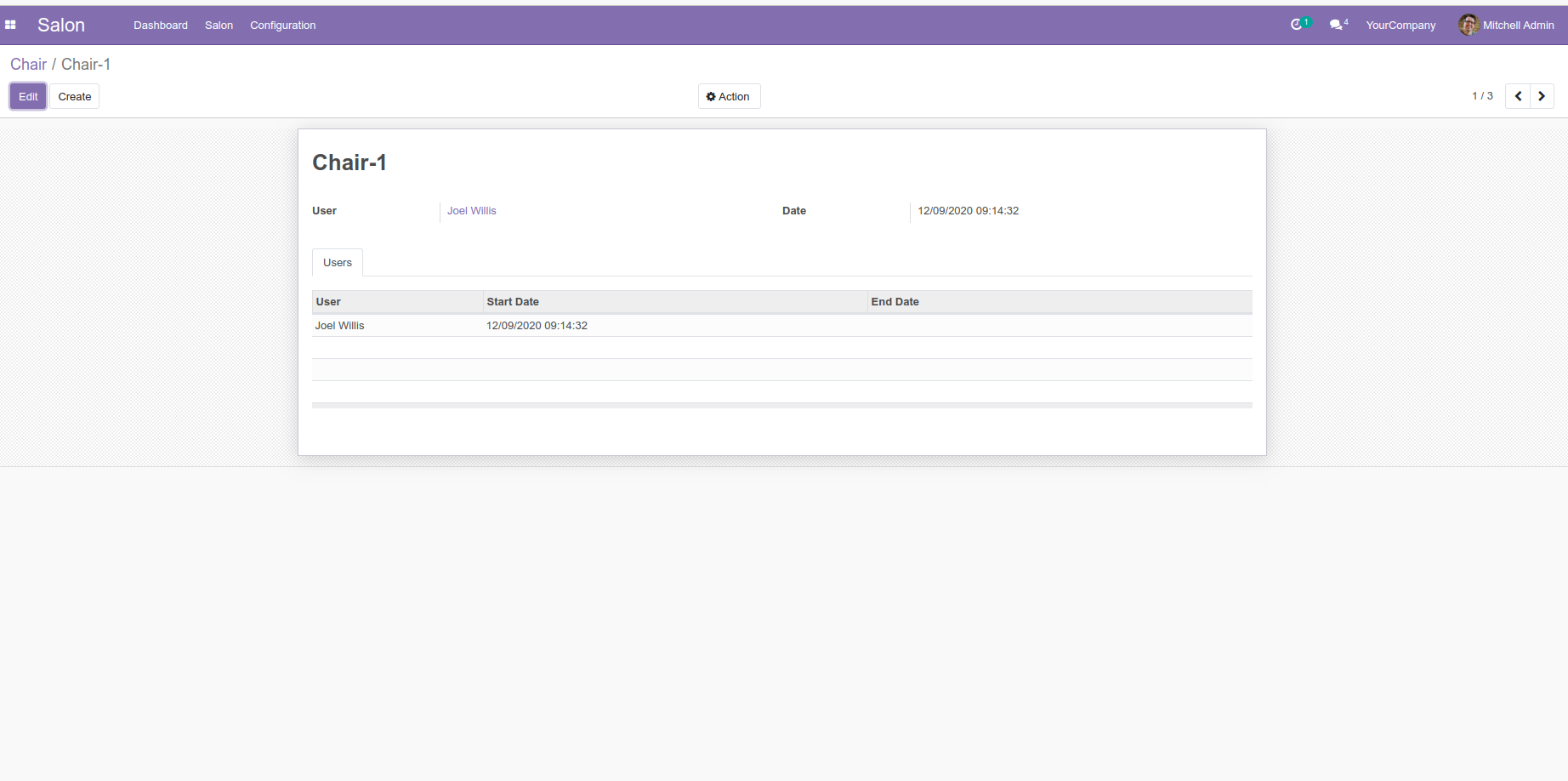Screen dimensions: 1568x781
Task: Open the Configuration menu
Action: tap(283, 26)
